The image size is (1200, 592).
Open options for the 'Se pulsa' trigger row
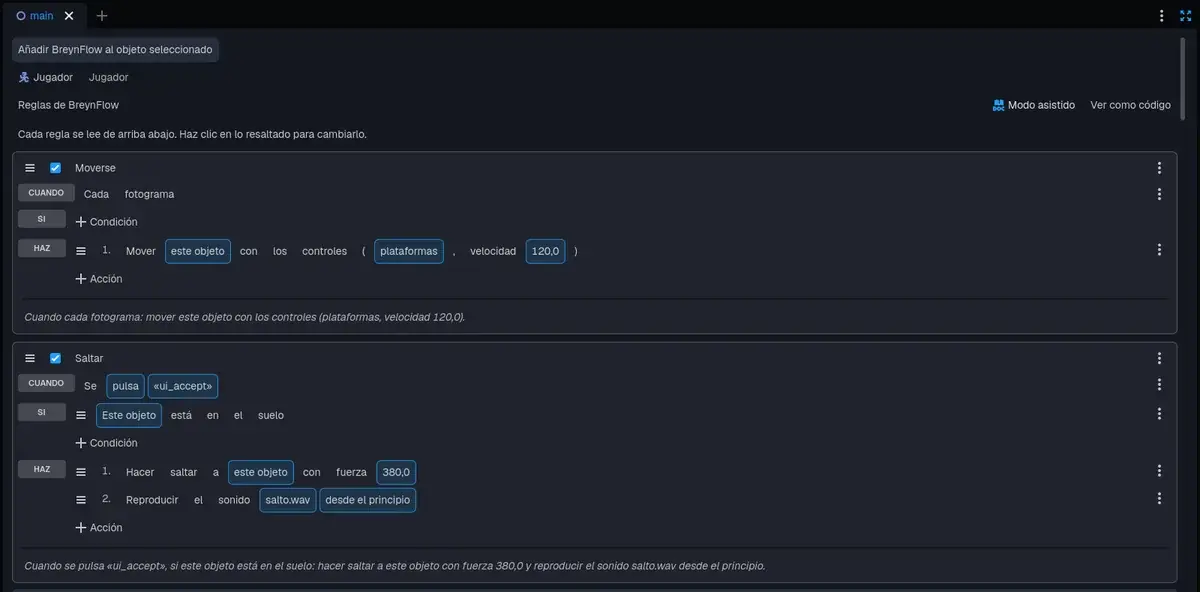(x=1159, y=384)
